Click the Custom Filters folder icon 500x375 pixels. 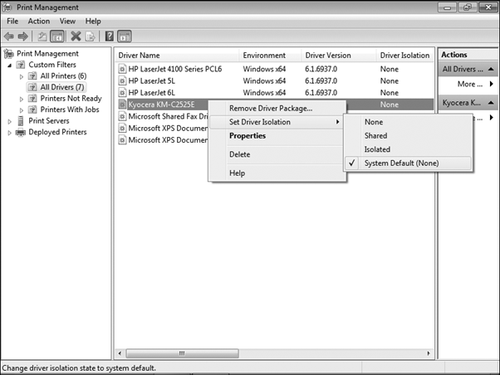(20, 65)
